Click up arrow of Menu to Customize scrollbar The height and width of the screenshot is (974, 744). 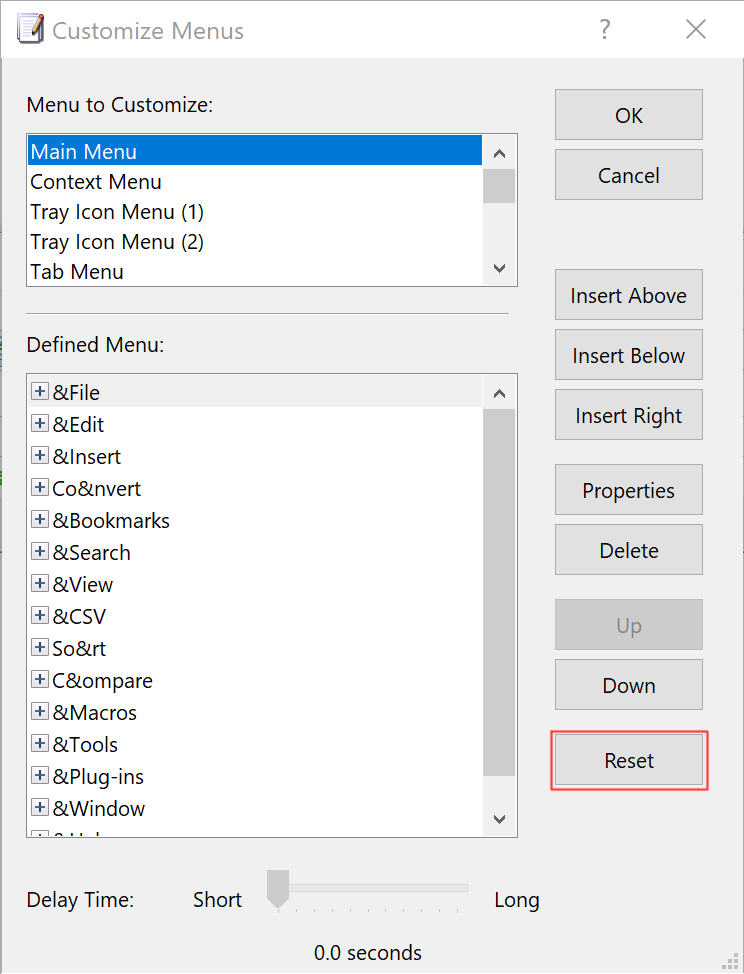point(499,153)
